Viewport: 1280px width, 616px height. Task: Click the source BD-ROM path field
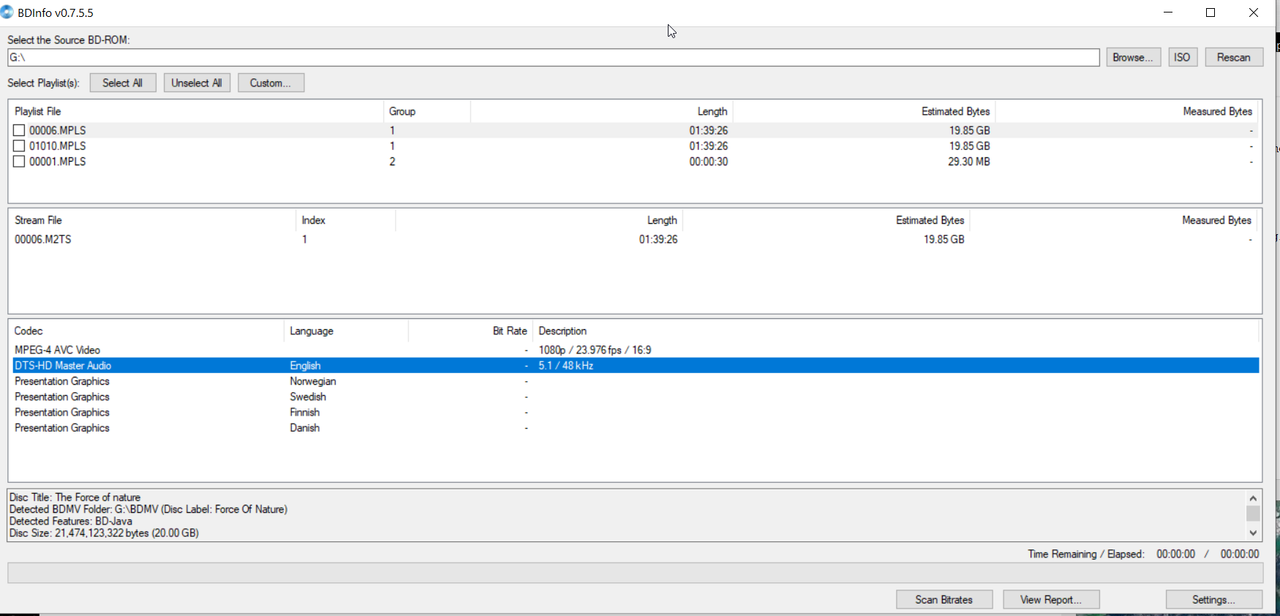click(x=553, y=57)
